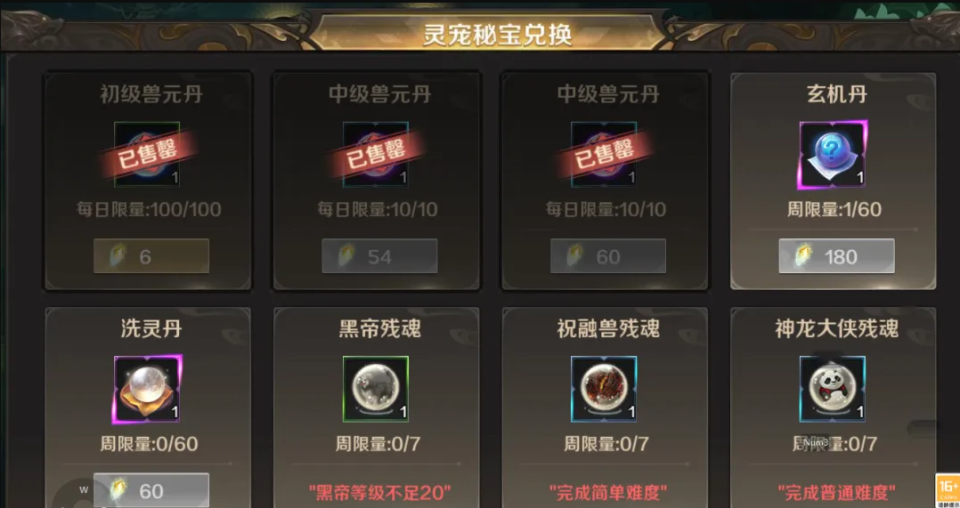Click the greyed 60 price button for 中级兽元丹
The height and width of the screenshot is (508, 960).
click(x=608, y=256)
